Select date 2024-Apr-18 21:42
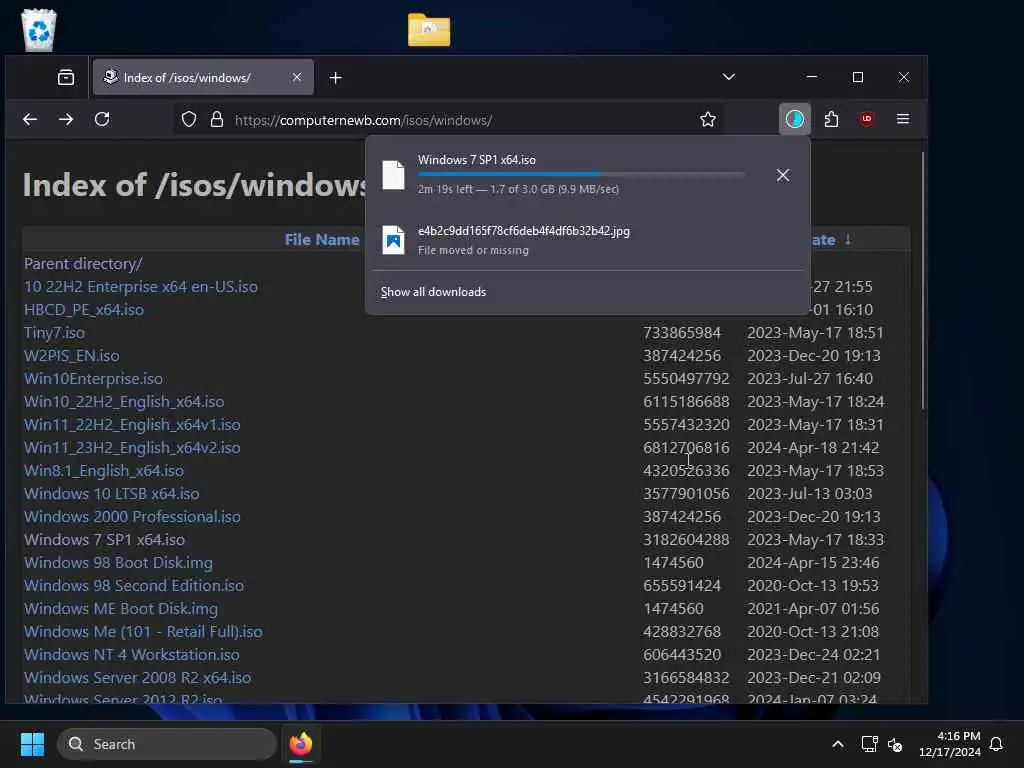The width and height of the screenshot is (1024, 768). (813, 447)
